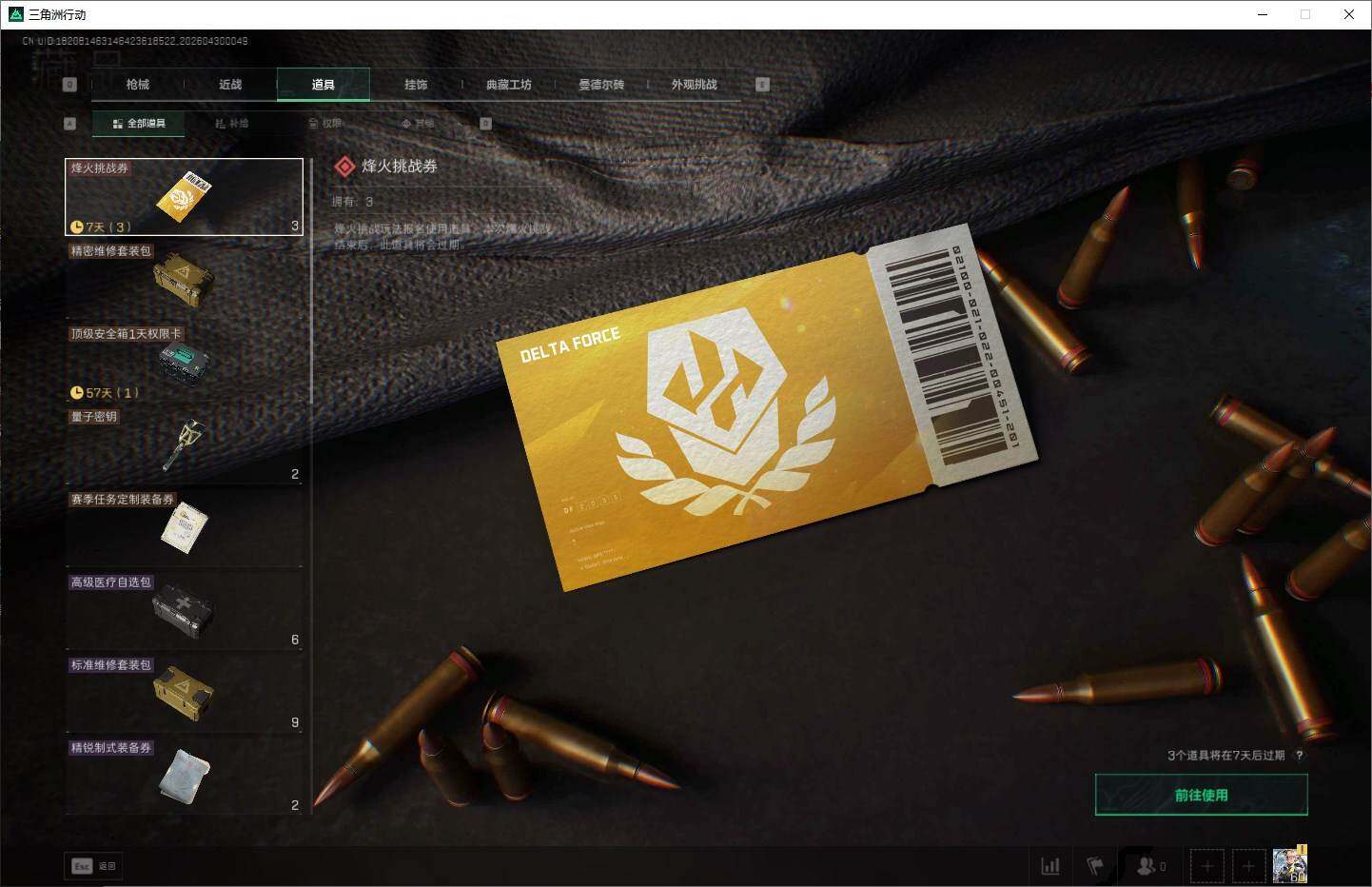Click the question mark help icon

click(1300, 756)
